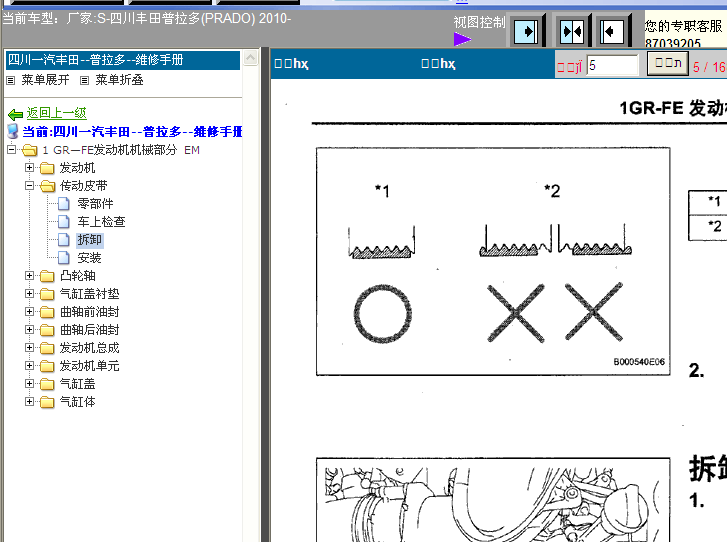Click the 气缸盖衬垫 folder icon
This screenshot has width=727, height=542.
(x=47, y=294)
